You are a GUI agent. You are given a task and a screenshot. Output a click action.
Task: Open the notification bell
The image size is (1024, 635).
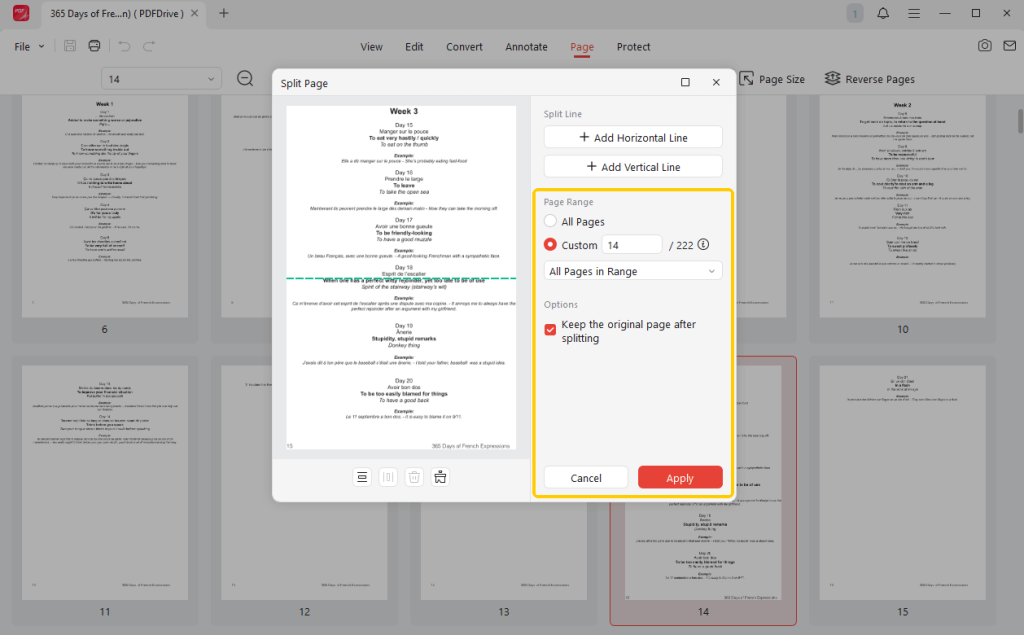coord(883,14)
